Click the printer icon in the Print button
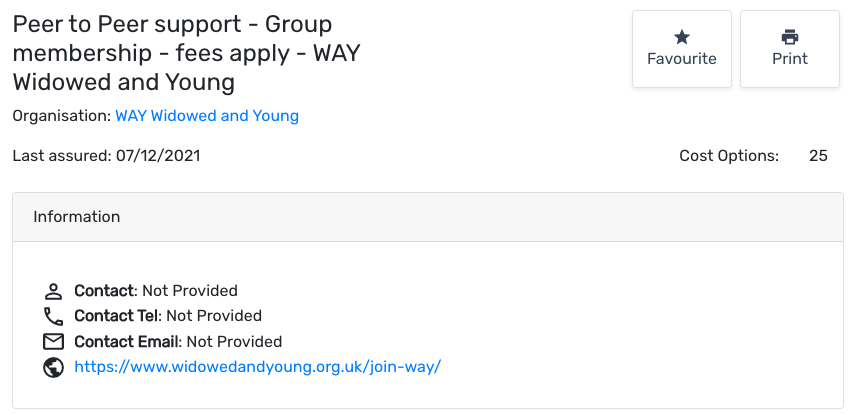The height and width of the screenshot is (415, 858). (790, 37)
